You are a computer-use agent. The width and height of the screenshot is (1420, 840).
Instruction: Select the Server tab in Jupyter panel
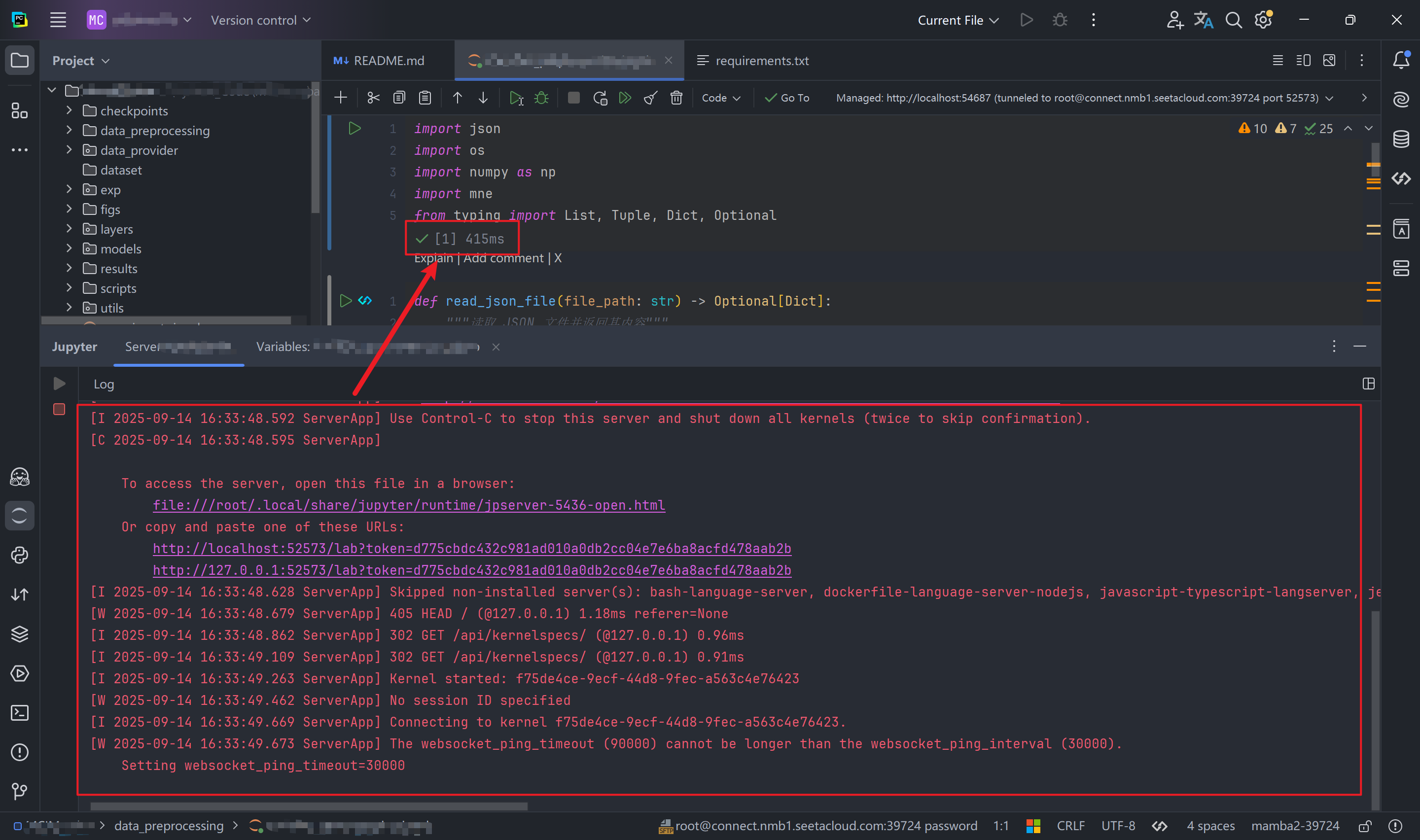click(x=178, y=347)
